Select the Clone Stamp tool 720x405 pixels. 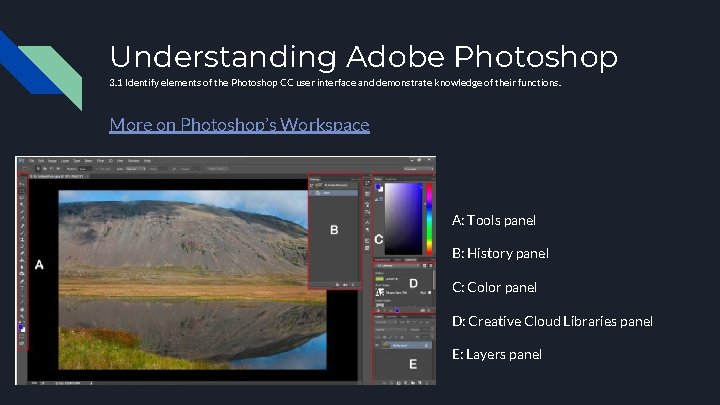[x=22, y=239]
